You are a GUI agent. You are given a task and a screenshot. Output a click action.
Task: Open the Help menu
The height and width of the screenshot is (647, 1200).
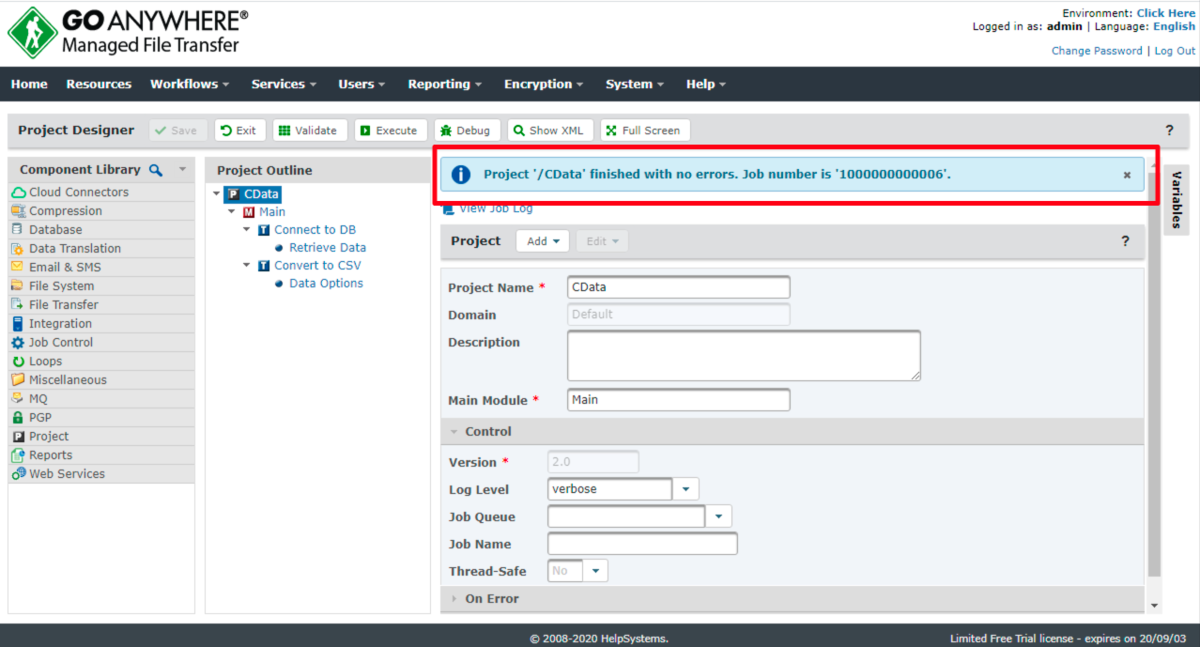(x=706, y=84)
